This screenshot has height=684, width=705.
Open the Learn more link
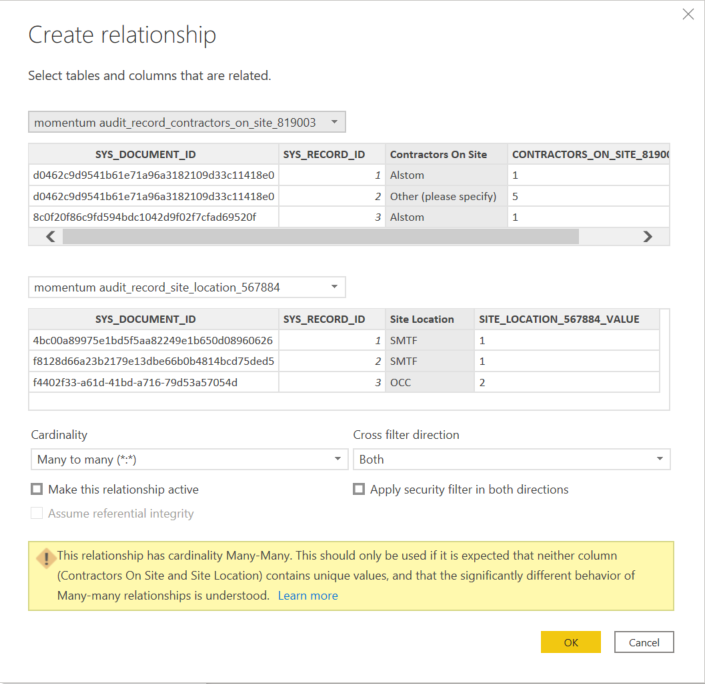pyautogui.click(x=308, y=595)
